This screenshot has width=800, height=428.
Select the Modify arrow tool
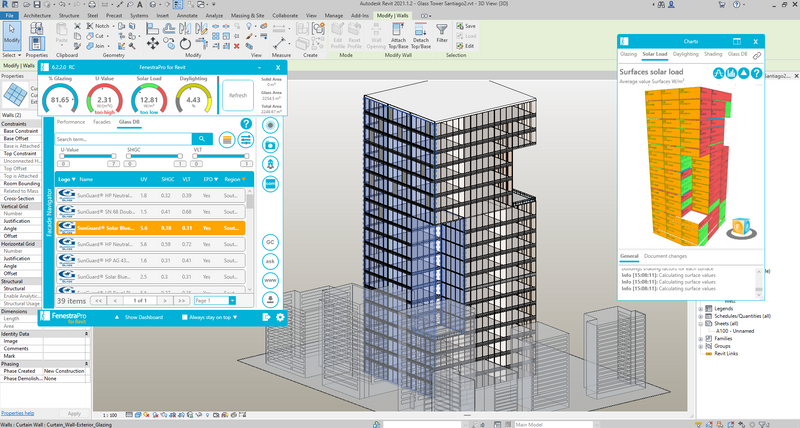point(11,35)
